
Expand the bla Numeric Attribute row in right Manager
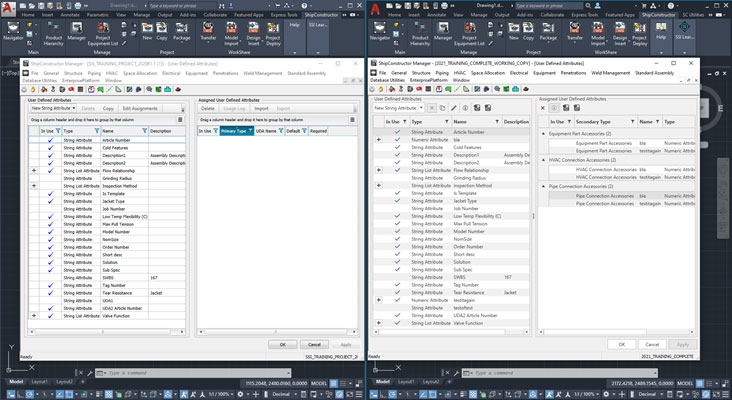[x=379, y=140]
